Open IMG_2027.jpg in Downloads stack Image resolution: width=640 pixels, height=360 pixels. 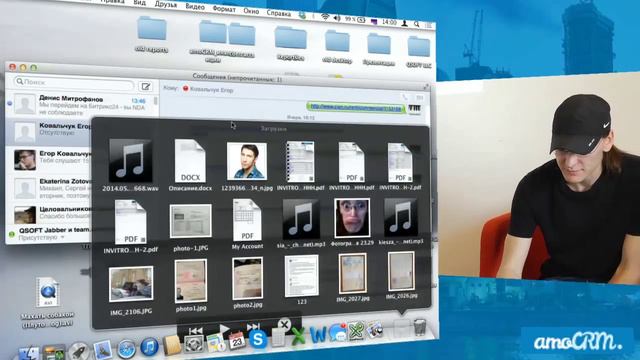tap(353, 277)
